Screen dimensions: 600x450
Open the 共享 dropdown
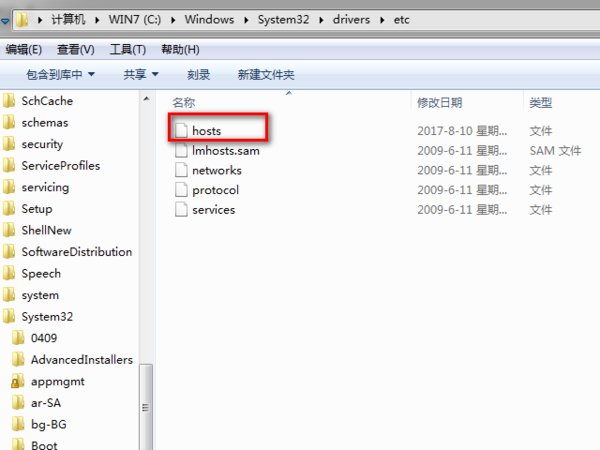click(x=140, y=74)
